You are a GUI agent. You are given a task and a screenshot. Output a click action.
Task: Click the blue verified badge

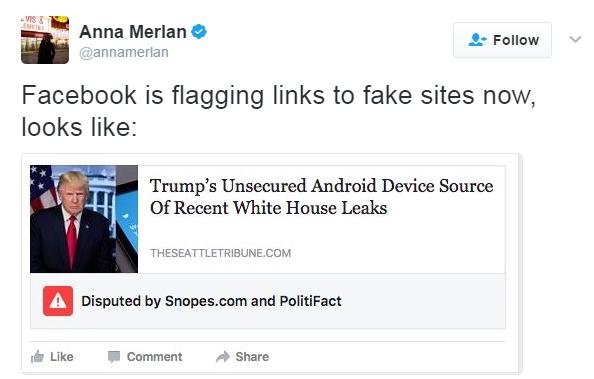(x=199, y=32)
